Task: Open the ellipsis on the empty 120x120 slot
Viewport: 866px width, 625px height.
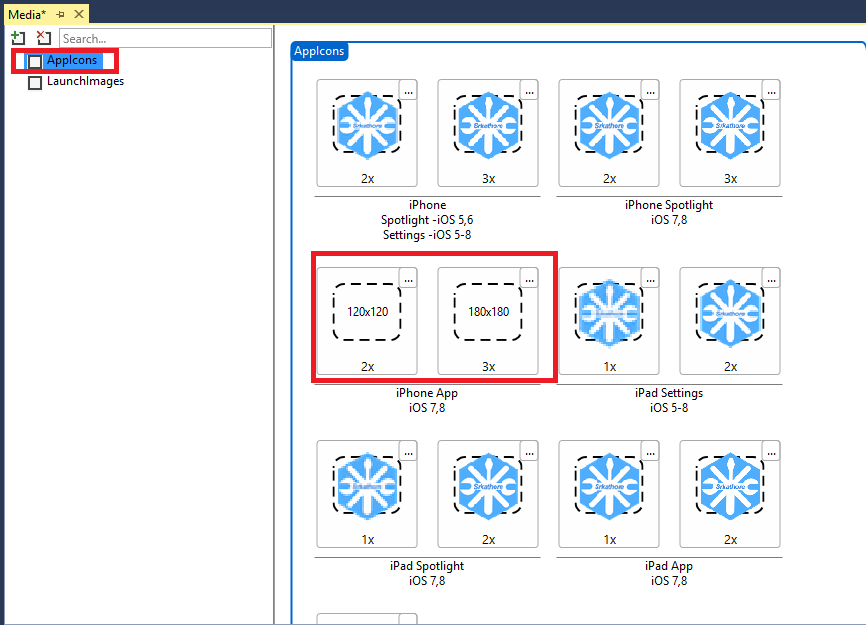Action: [x=408, y=280]
